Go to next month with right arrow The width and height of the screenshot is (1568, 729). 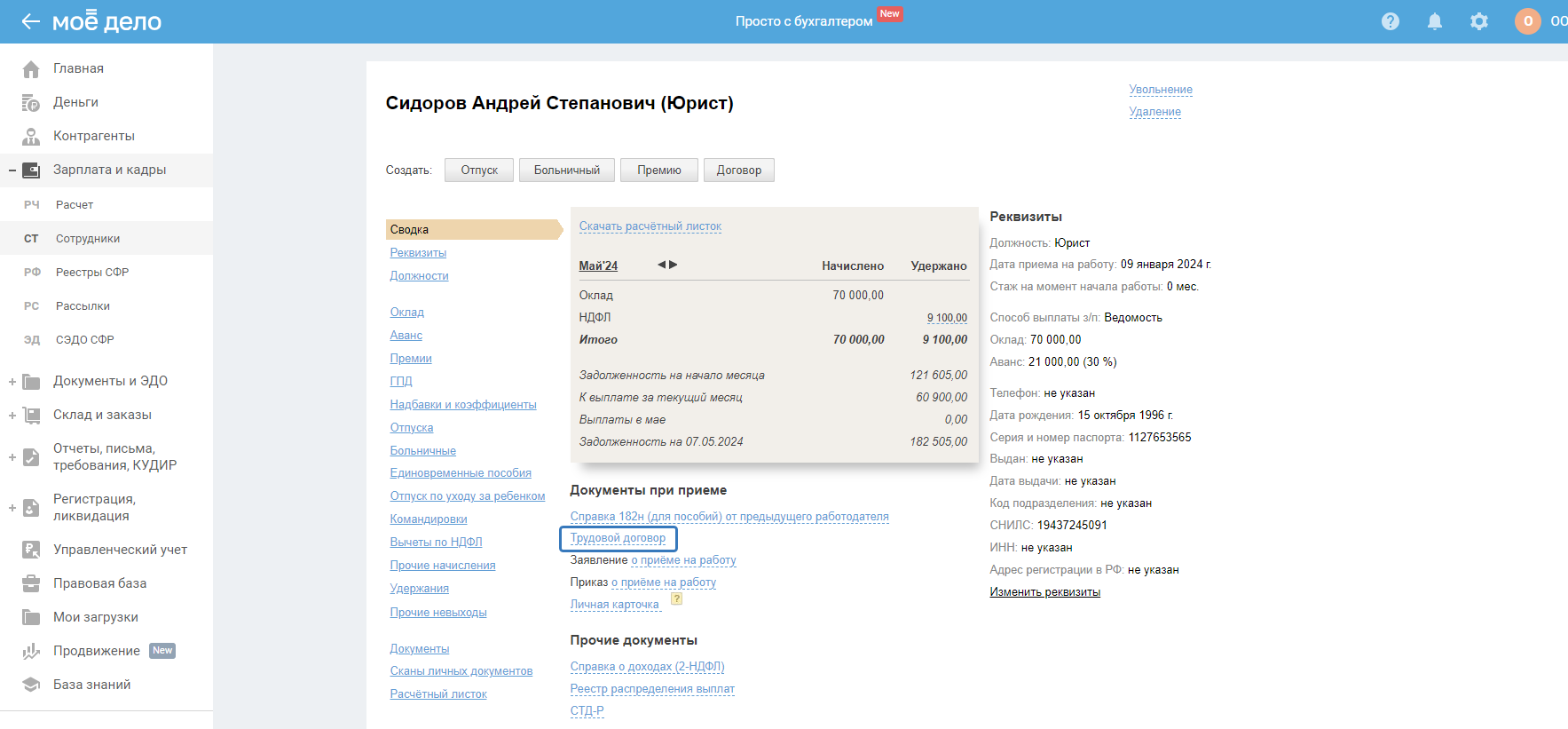(674, 265)
